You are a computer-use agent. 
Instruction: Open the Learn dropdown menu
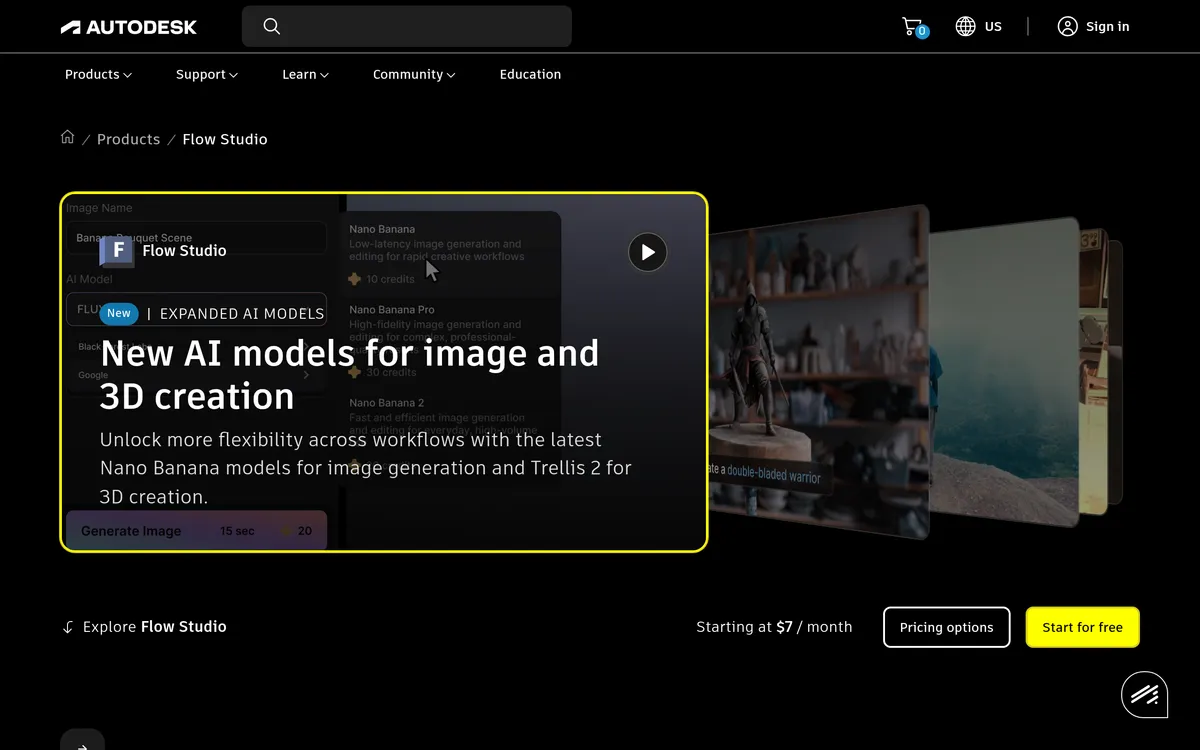coord(305,75)
